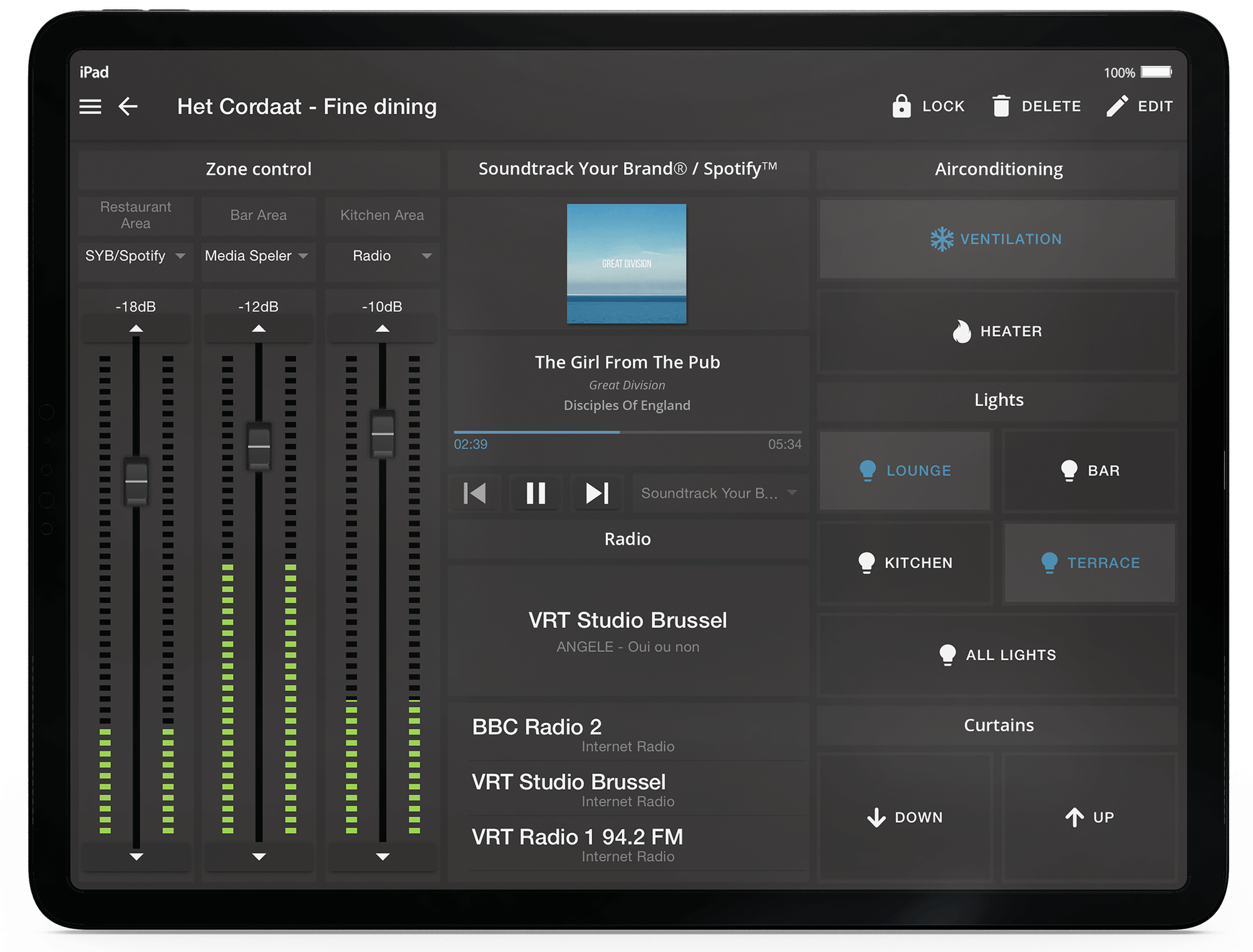This screenshot has width=1253, height=952.
Task: Toggle the Kitchen lights
Action: pyautogui.click(x=905, y=562)
